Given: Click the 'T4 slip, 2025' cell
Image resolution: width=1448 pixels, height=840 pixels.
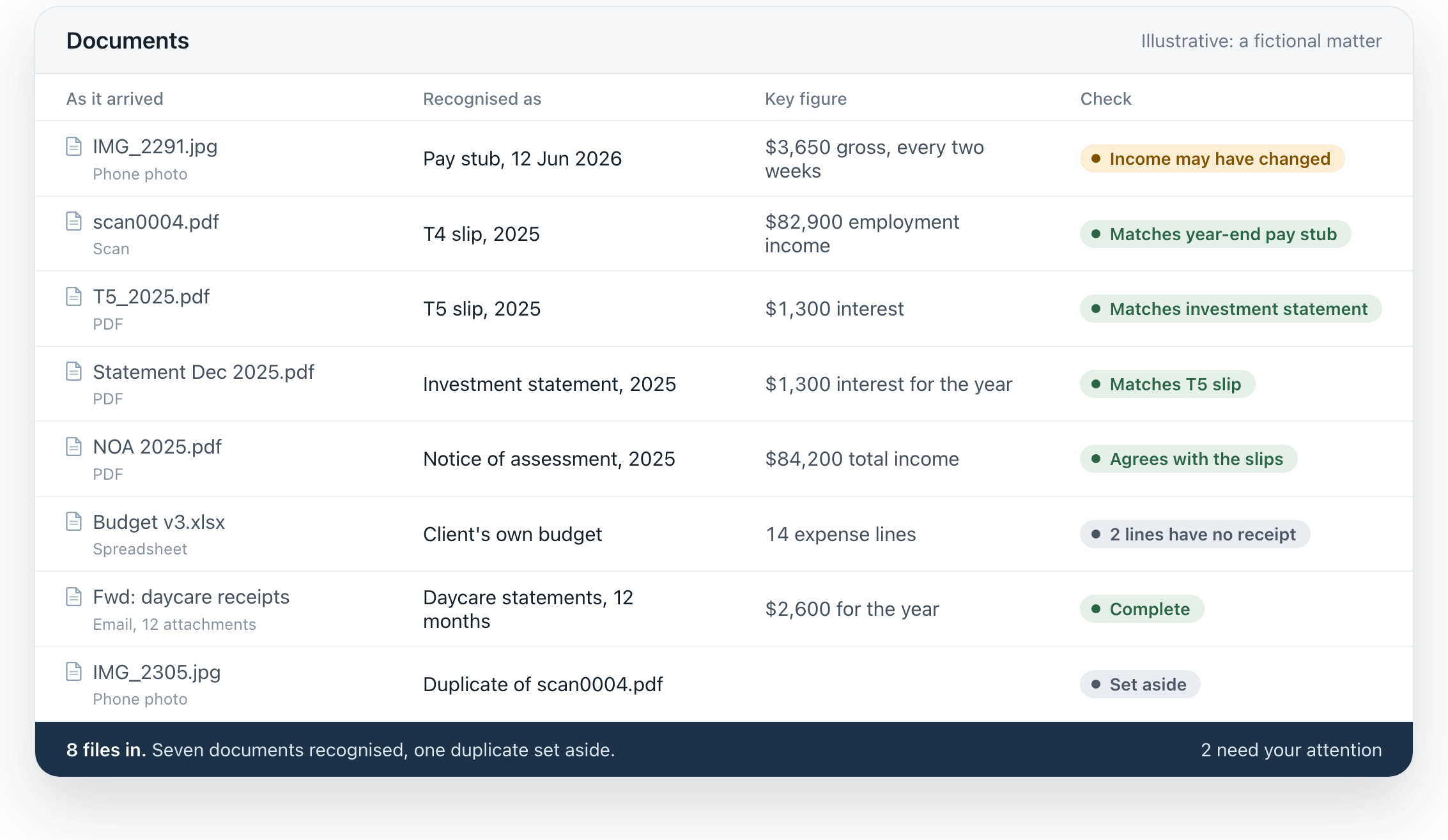Looking at the screenshot, I should coord(481,234).
